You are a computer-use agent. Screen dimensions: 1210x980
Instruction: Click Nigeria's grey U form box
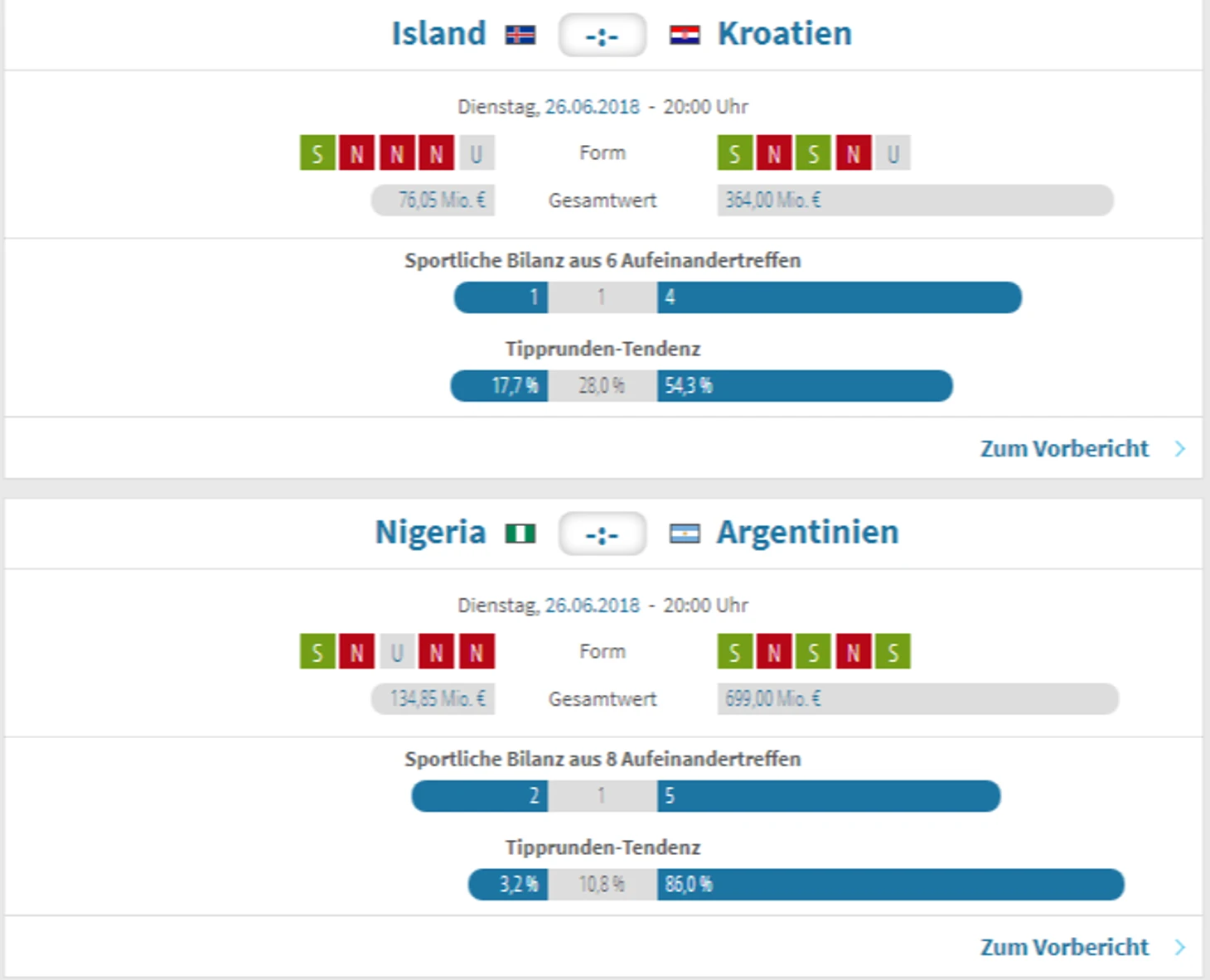397,652
